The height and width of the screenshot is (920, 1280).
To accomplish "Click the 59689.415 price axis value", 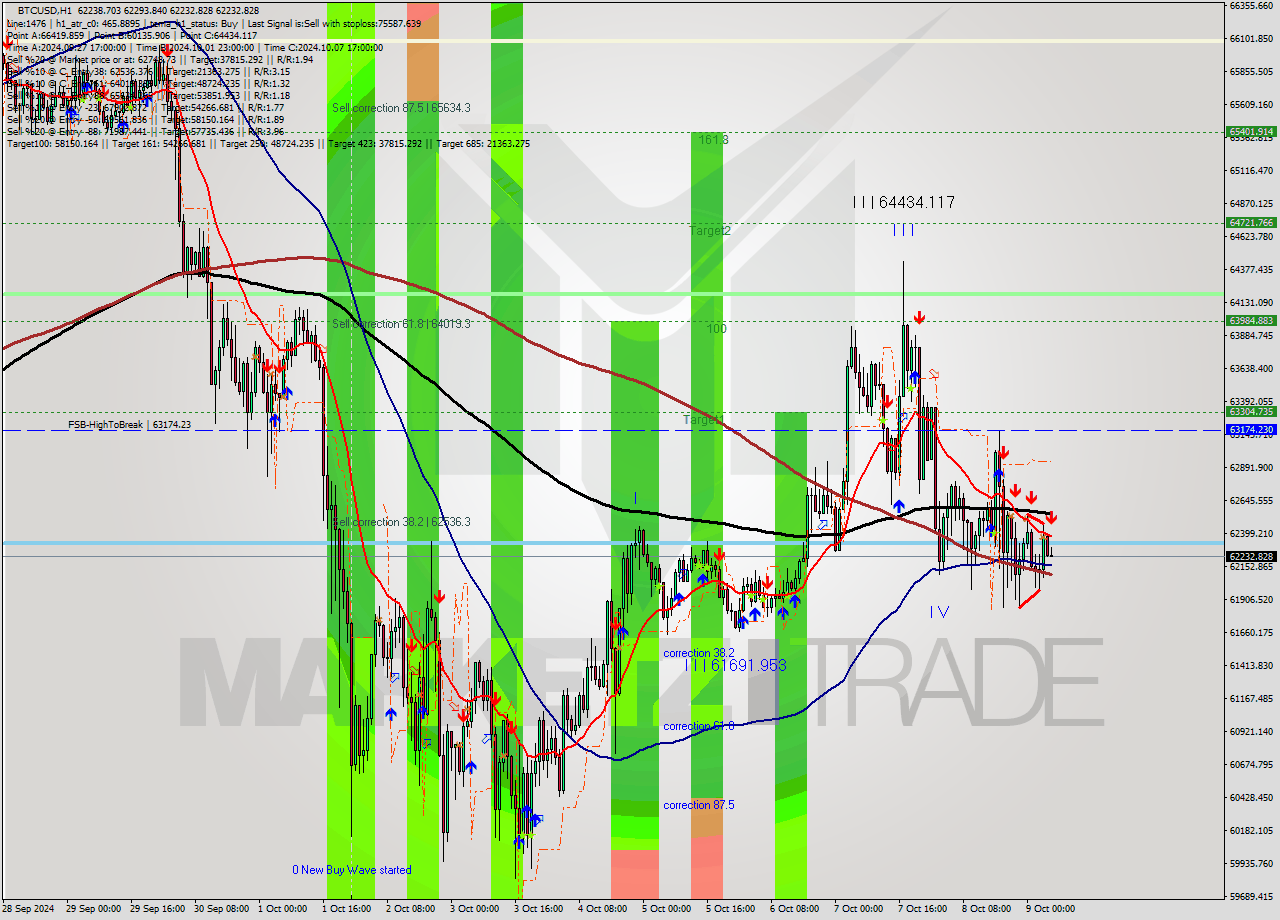I will 1251,896.
